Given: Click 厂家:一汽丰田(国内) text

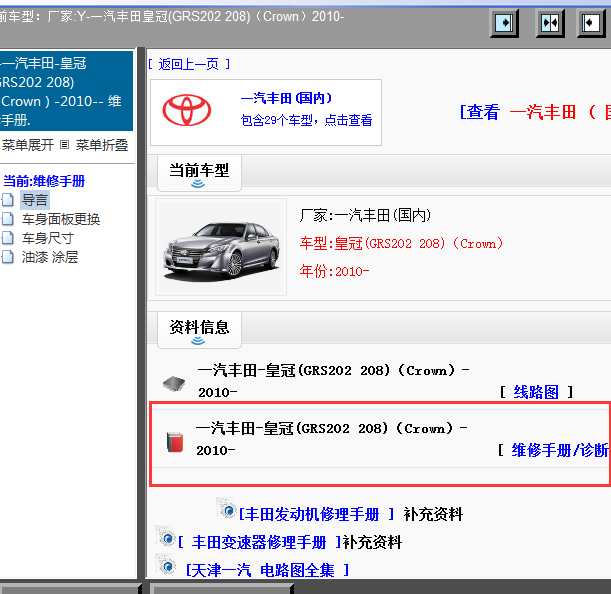Looking at the screenshot, I should coord(365,215).
